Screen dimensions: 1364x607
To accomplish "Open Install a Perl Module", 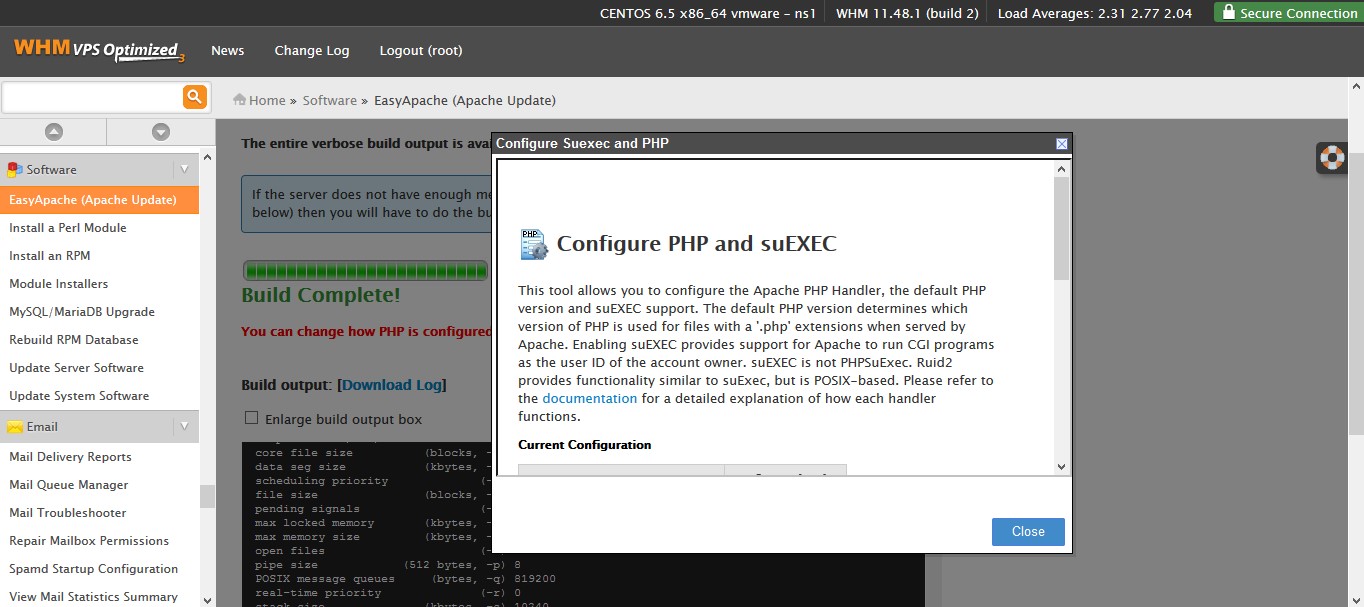I will 68,228.
